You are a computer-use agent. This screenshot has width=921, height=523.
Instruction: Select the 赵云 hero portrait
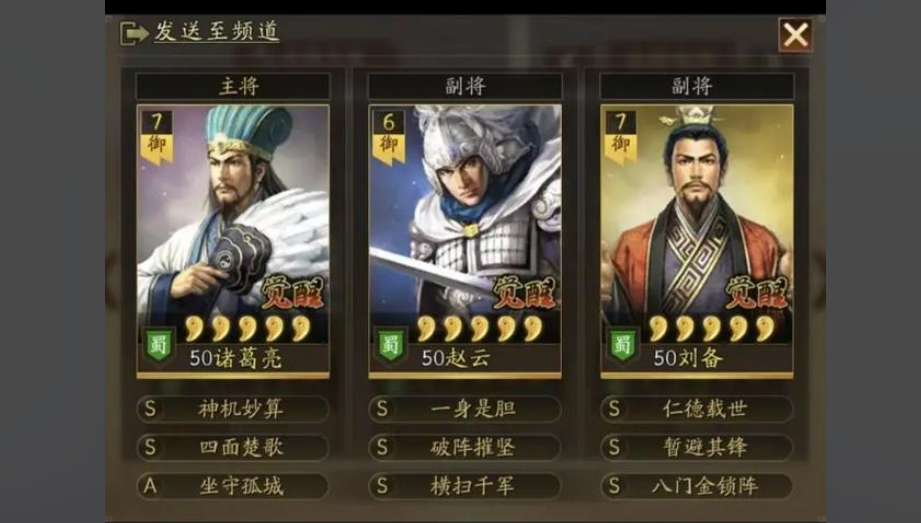coord(465,241)
